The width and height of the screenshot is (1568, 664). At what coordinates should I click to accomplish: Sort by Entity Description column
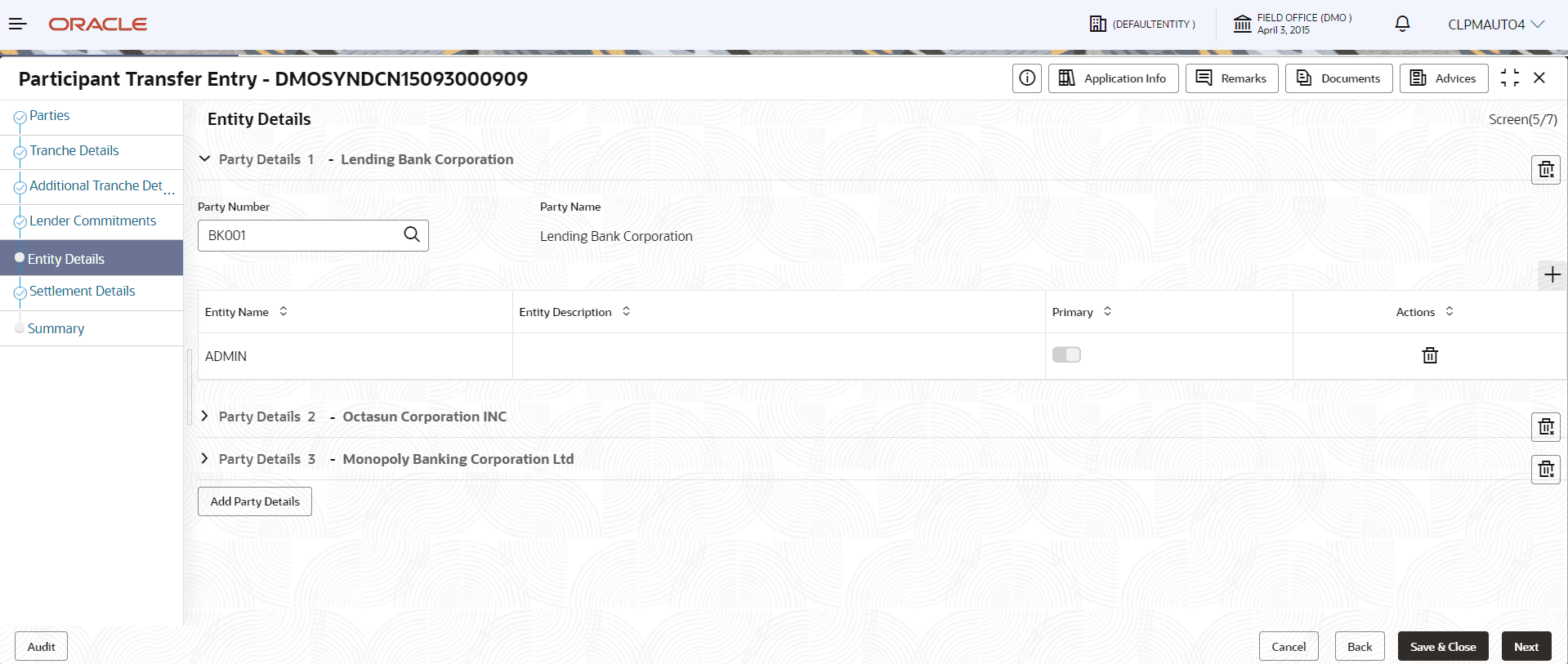point(627,311)
